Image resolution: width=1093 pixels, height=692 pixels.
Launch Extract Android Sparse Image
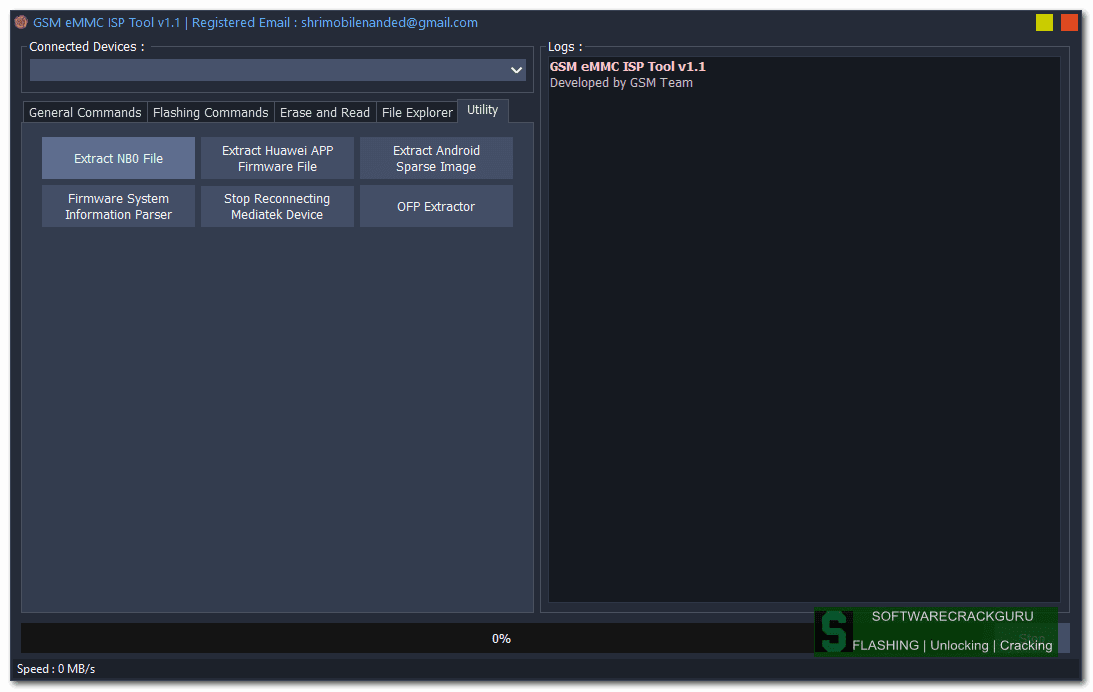click(436, 158)
